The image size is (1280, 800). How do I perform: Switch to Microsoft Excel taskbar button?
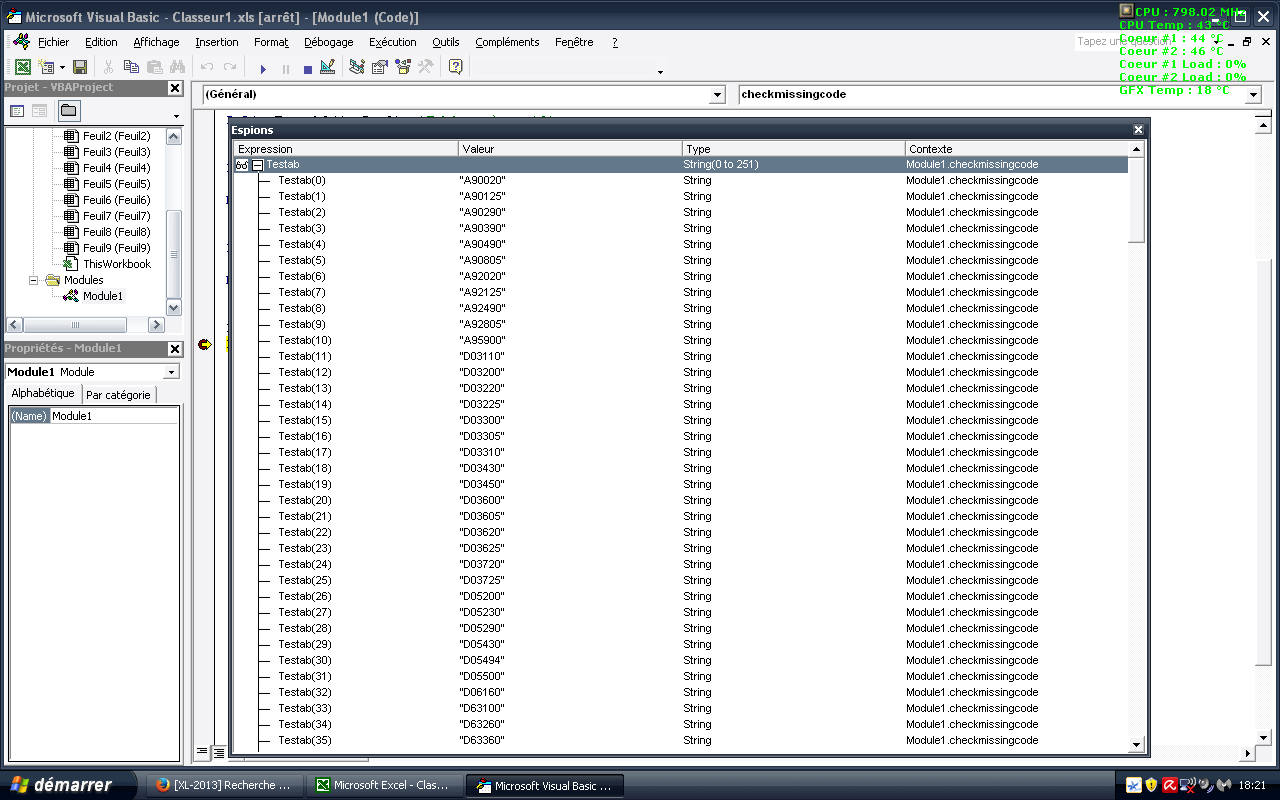[385, 785]
